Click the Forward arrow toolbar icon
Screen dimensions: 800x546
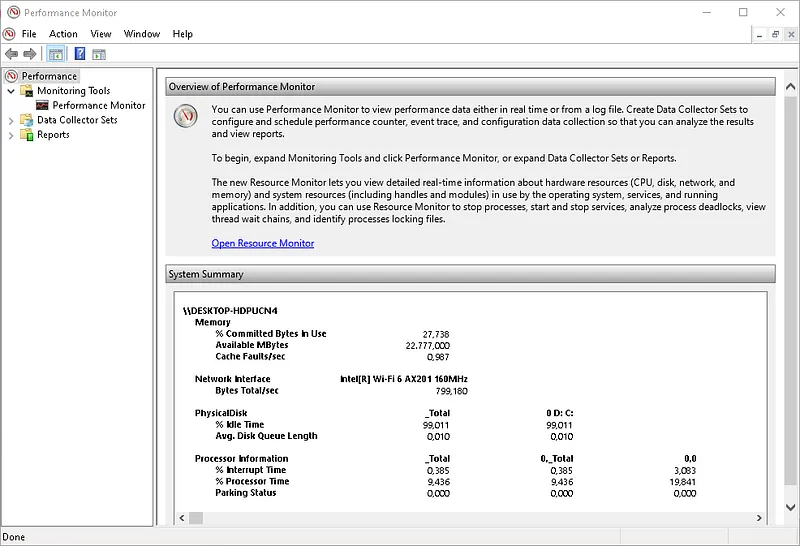(x=30, y=54)
